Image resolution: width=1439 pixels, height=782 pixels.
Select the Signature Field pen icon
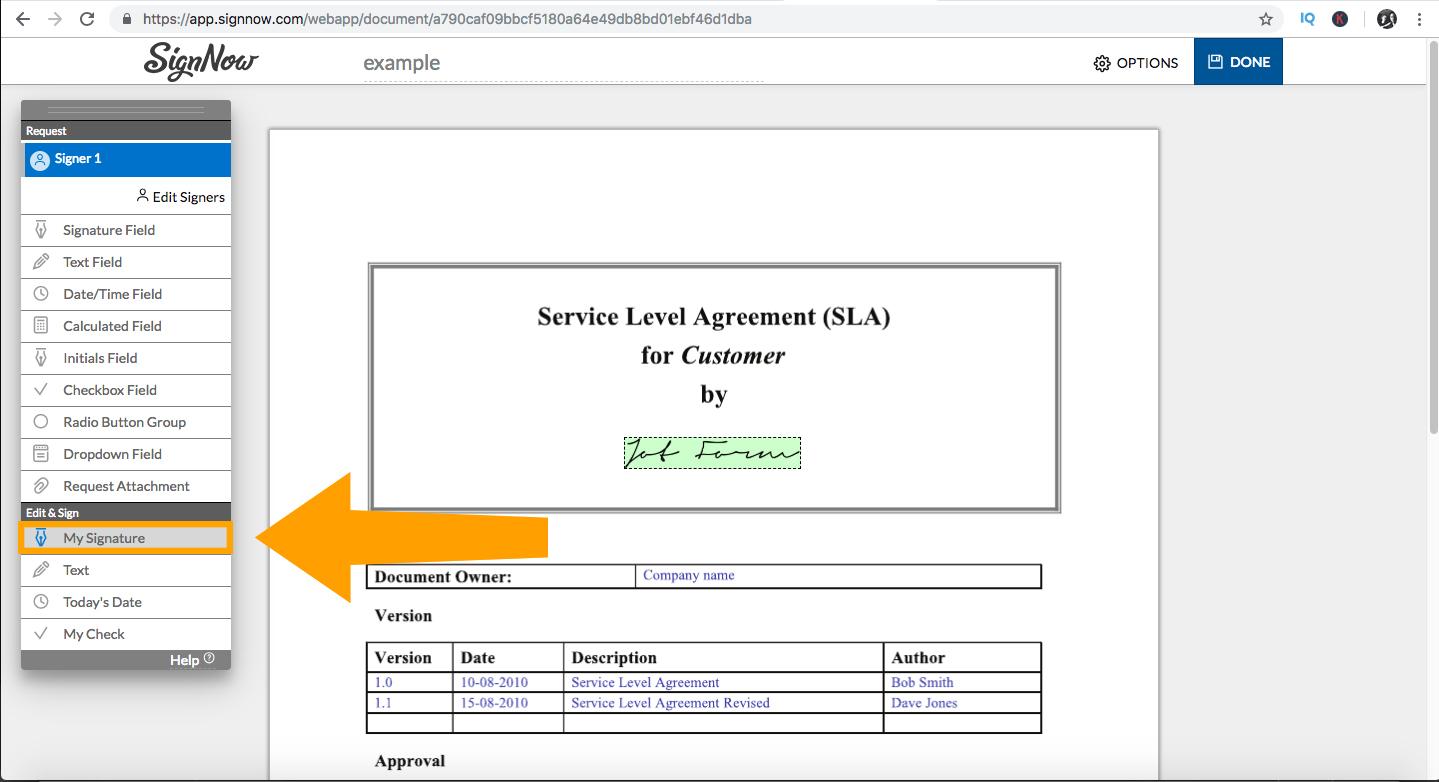click(41, 230)
